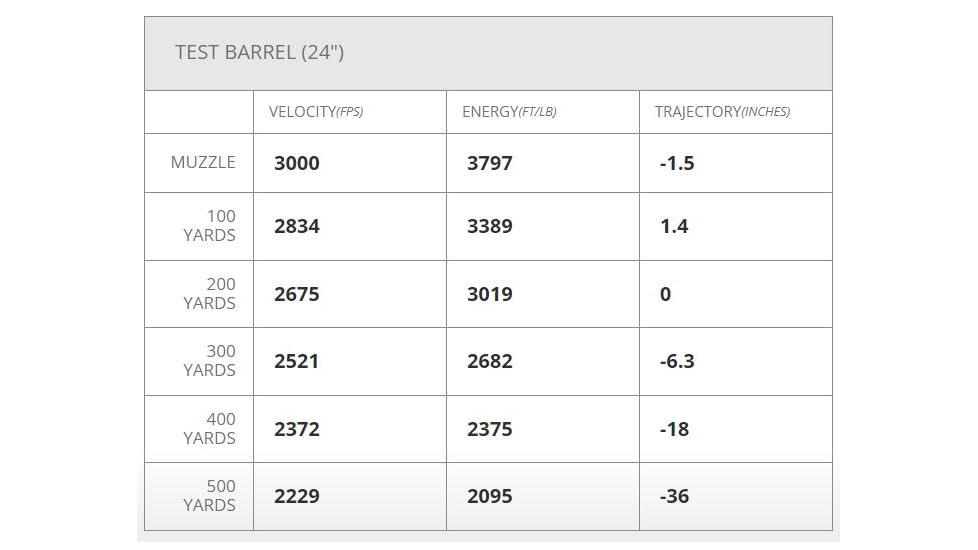Select the 300 YARDS row label

tap(210, 361)
